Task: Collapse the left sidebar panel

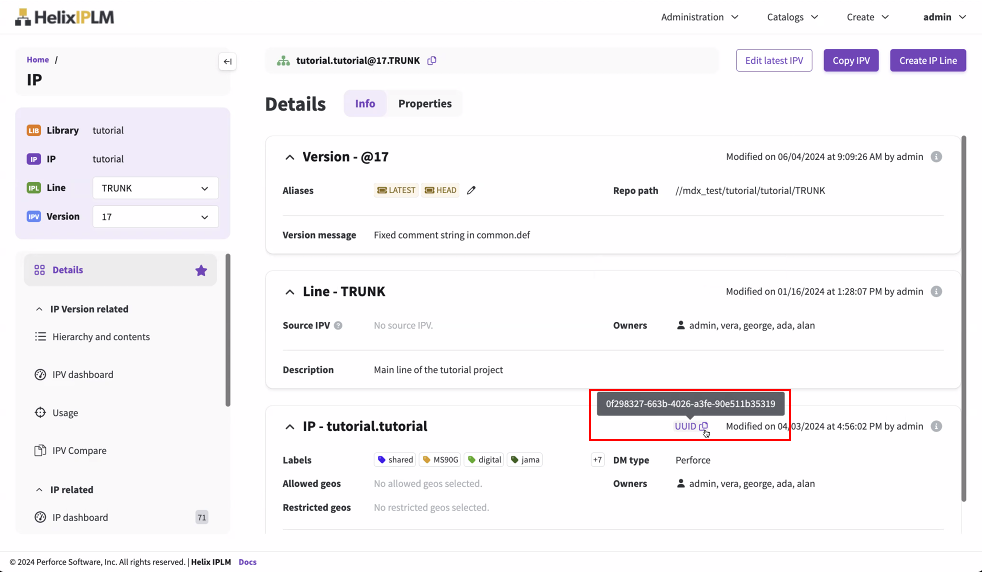Action: (x=227, y=62)
